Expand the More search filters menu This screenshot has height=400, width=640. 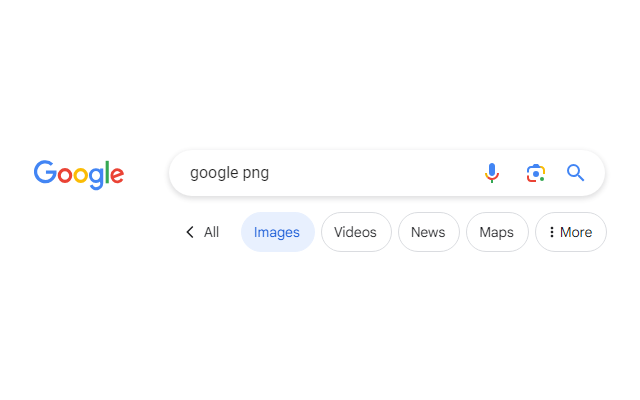571,232
